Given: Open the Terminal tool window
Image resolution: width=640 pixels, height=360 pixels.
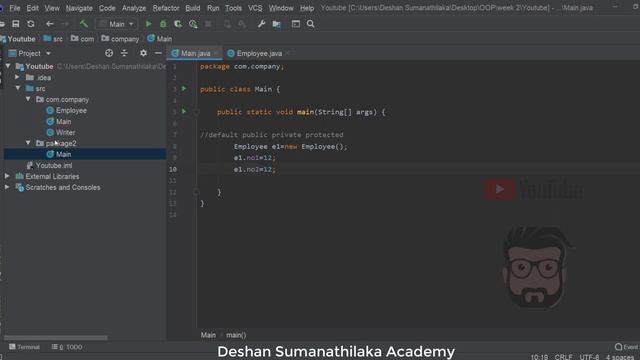Looking at the screenshot, I should pos(24,347).
